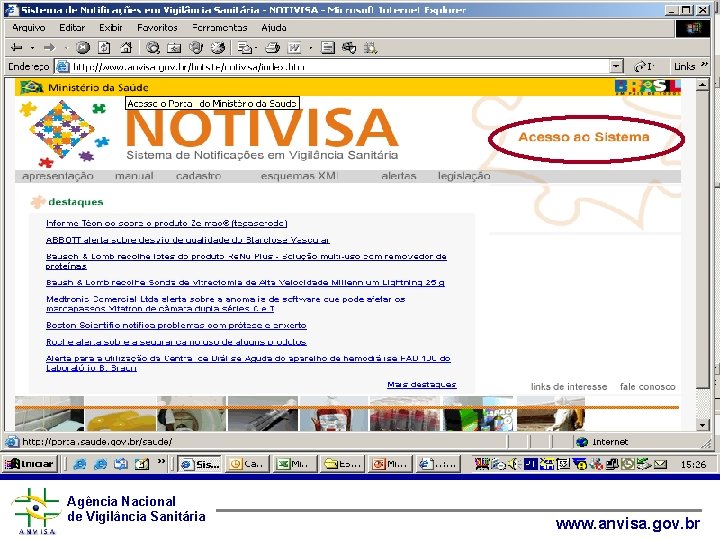
Task: Open the Ferramentas menu
Action: click(219, 28)
